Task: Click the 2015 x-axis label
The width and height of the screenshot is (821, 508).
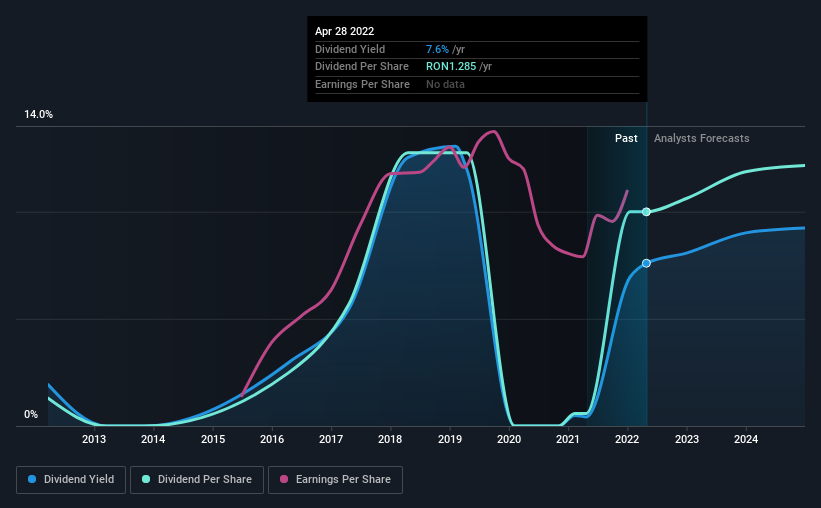Action: 213,439
